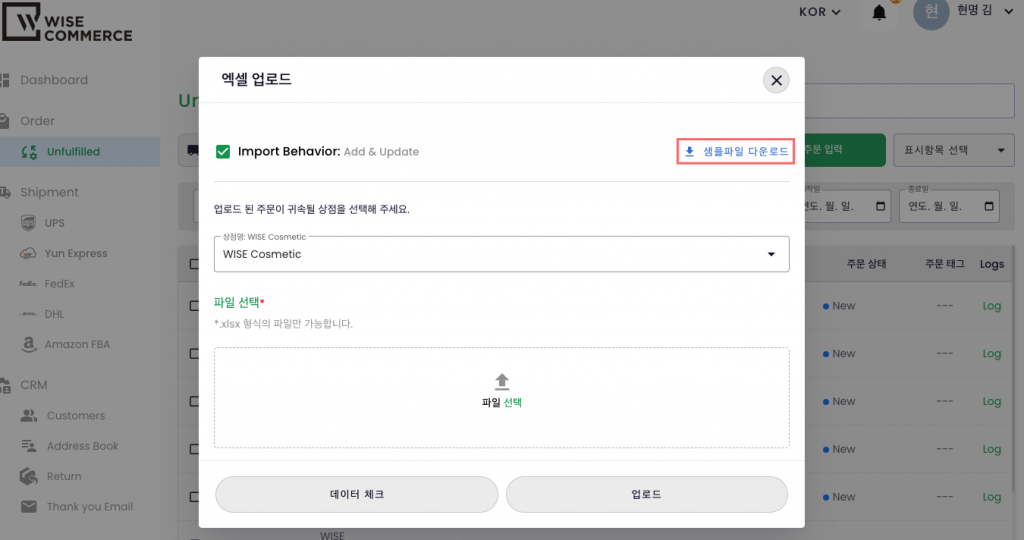Open the KOR language dropdown
This screenshot has width=1024, height=540.
820,13
